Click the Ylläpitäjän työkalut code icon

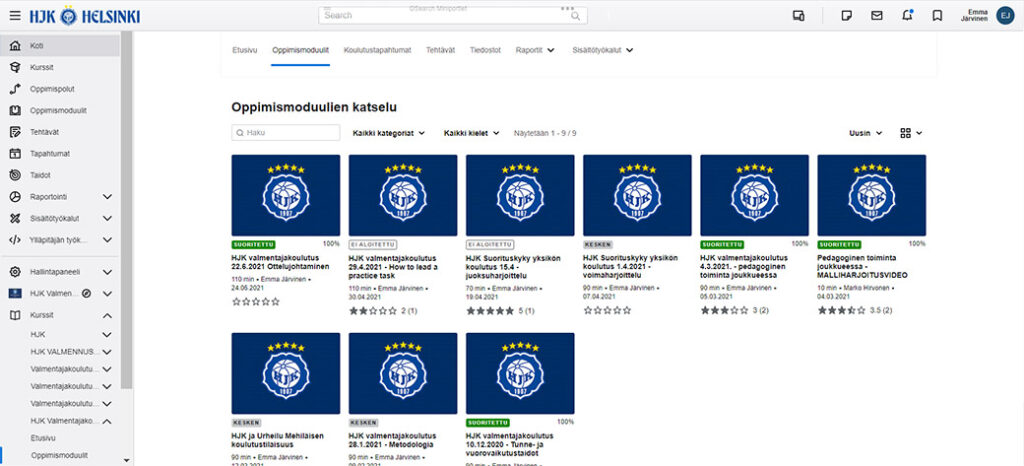tap(16, 240)
